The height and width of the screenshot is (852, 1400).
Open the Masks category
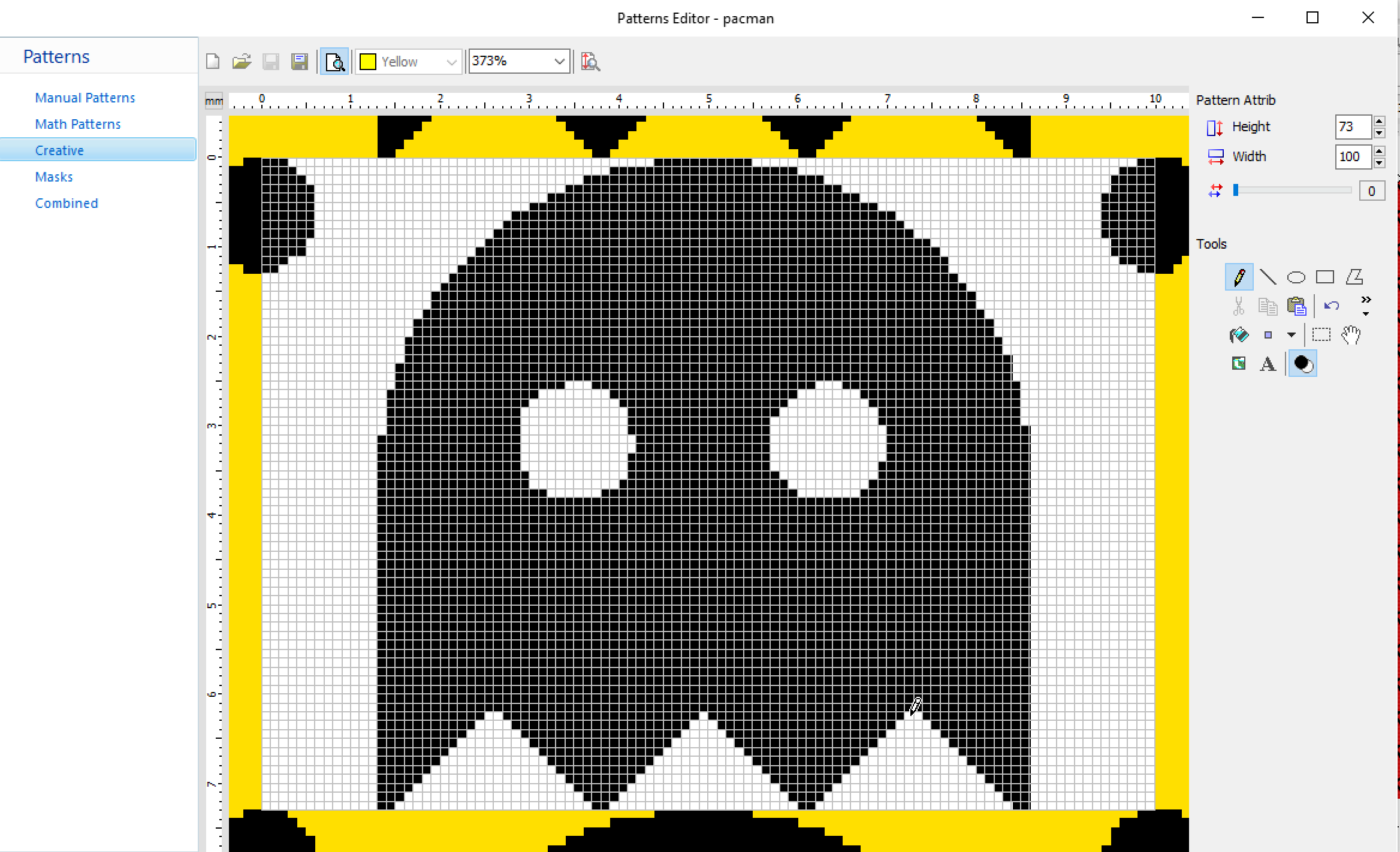click(54, 177)
